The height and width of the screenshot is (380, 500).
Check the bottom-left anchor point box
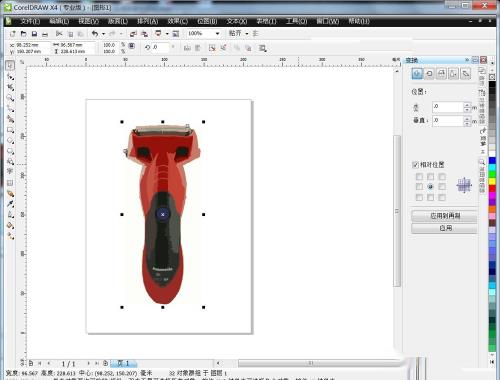419,197
